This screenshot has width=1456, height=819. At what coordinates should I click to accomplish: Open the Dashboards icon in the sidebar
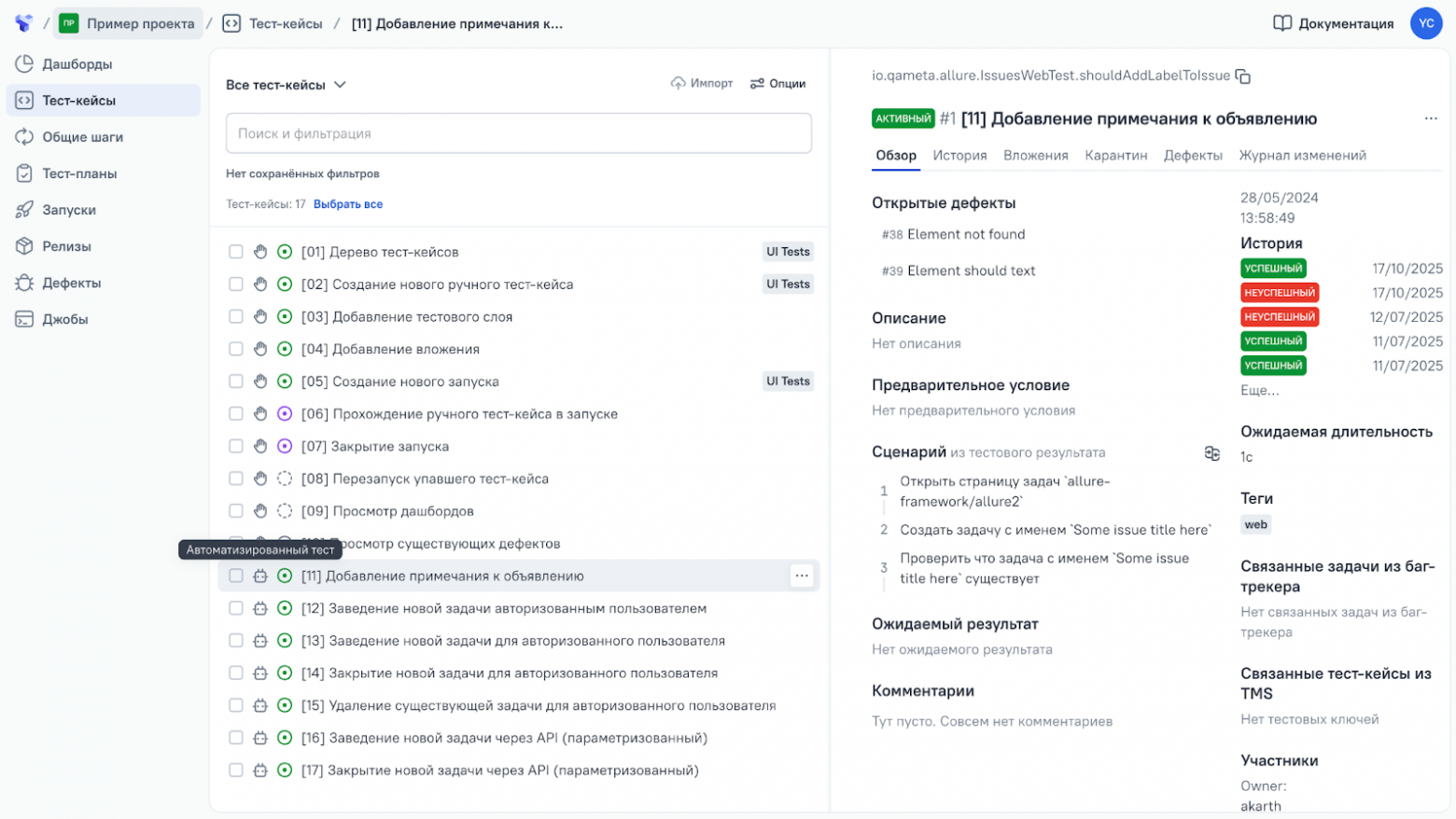tap(24, 64)
